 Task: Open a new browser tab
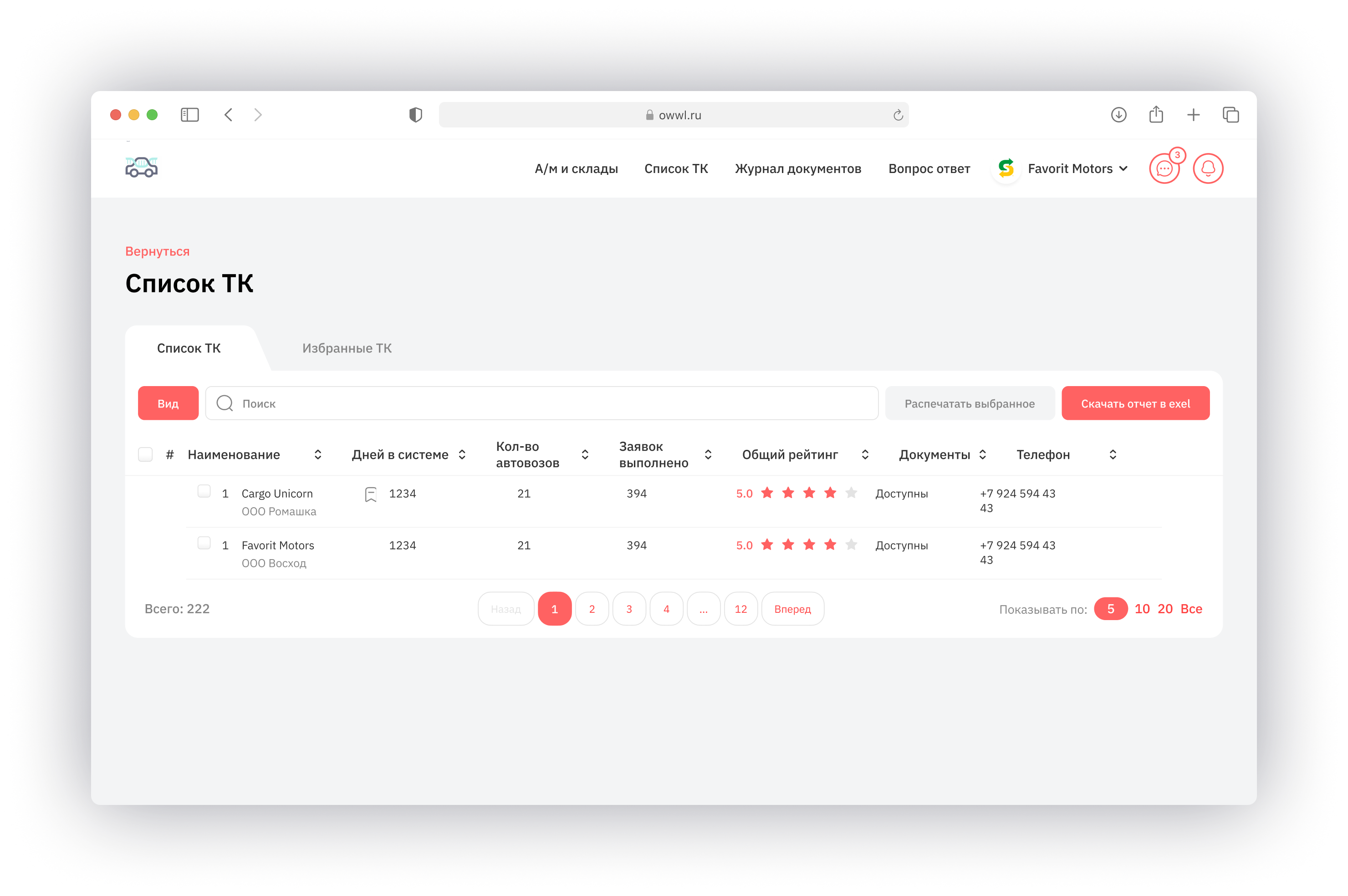click(1193, 115)
